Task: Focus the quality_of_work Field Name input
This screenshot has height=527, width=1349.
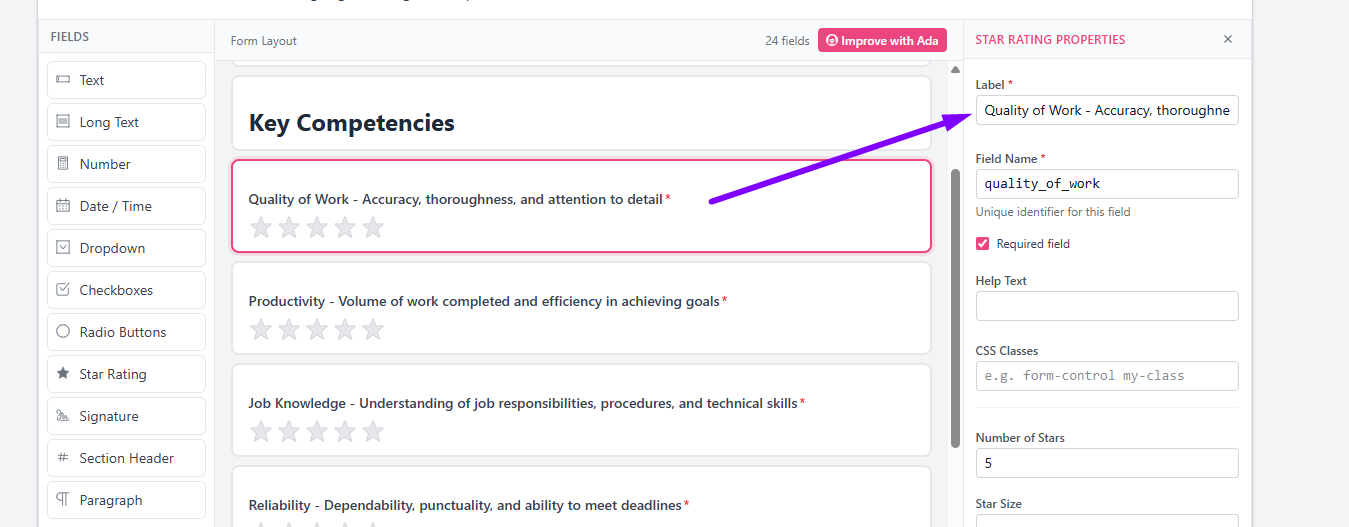Action: pyautogui.click(x=1107, y=184)
